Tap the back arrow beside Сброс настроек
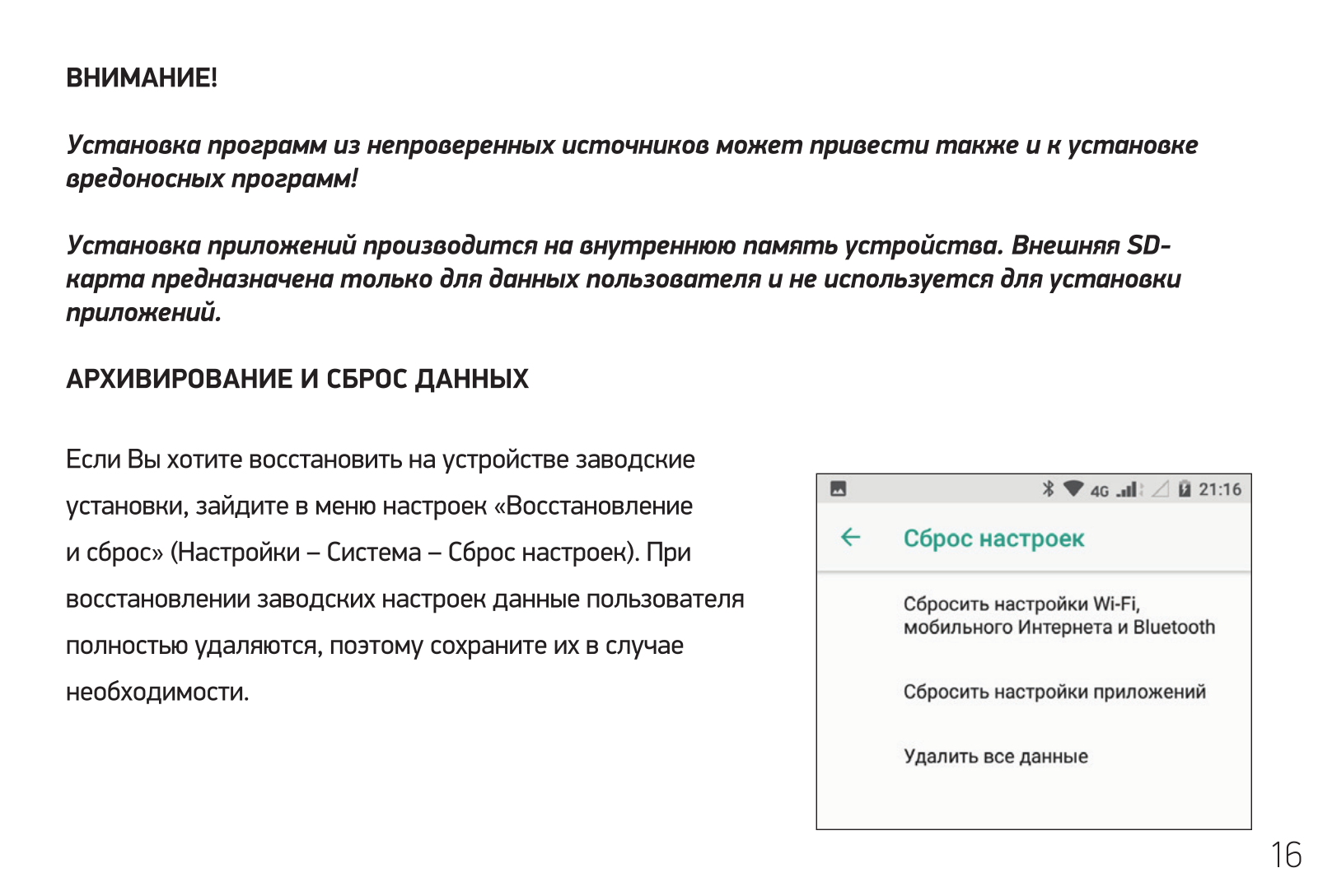The width and height of the screenshot is (1318, 896). point(850,538)
